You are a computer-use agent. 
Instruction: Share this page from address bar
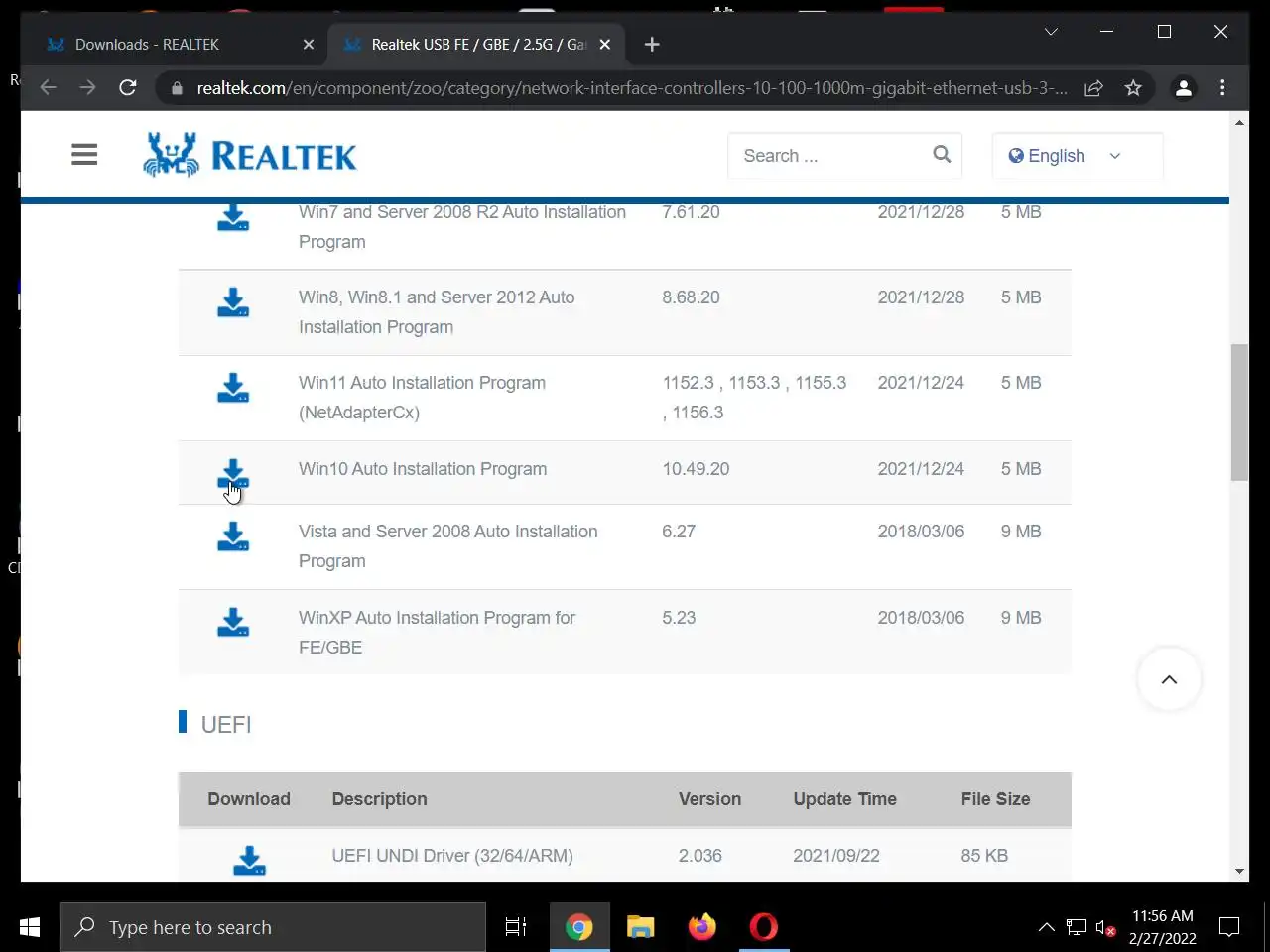[x=1093, y=88]
